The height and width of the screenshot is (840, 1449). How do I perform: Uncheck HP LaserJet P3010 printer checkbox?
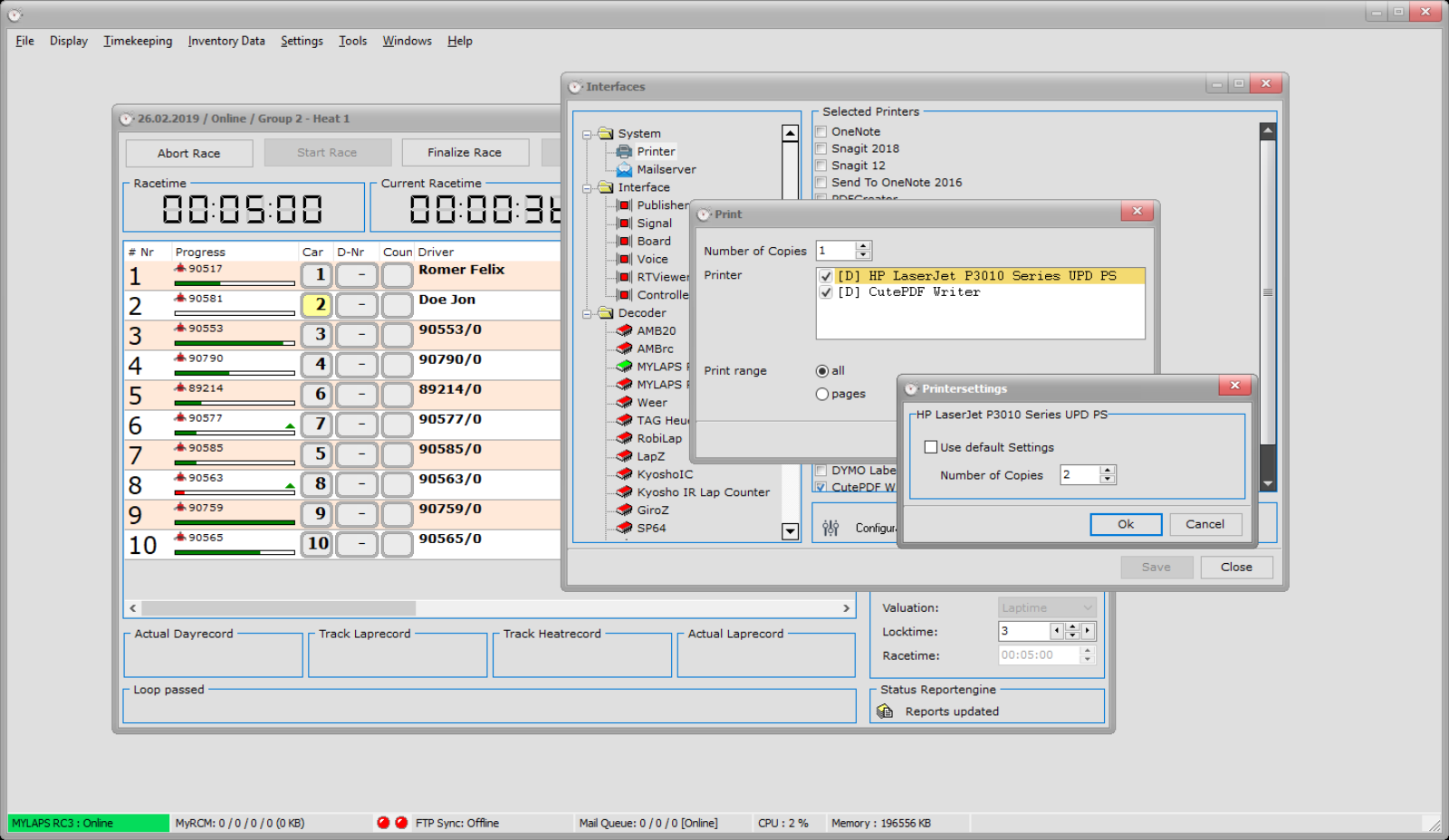point(826,276)
